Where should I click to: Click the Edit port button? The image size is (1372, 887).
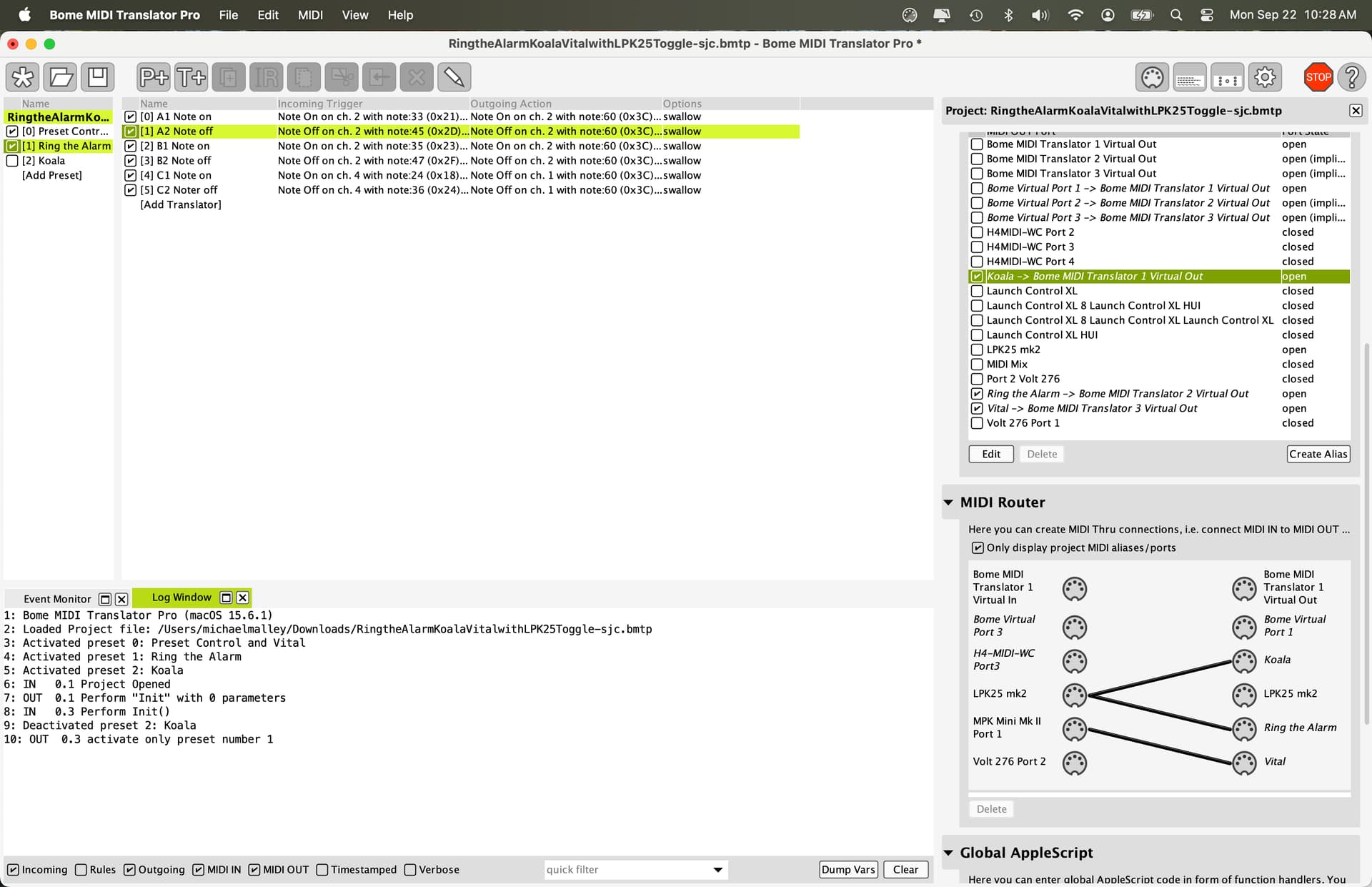[991, 454]
